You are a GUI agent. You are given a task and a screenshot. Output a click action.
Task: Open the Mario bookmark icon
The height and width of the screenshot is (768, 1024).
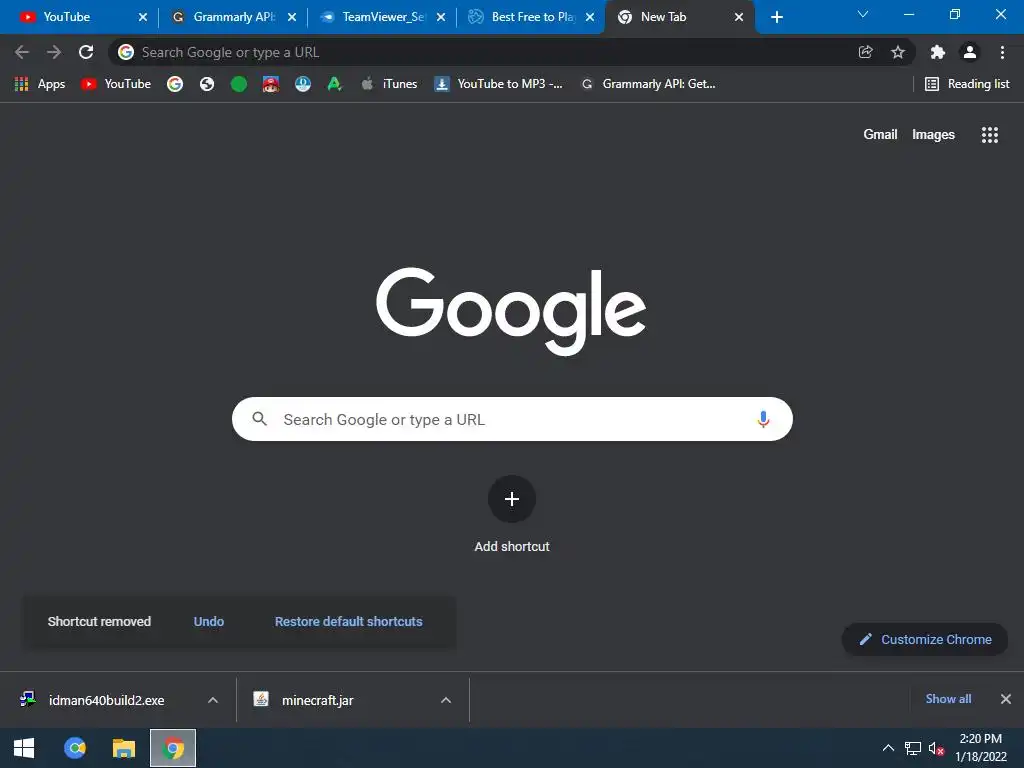pos(271,84)
